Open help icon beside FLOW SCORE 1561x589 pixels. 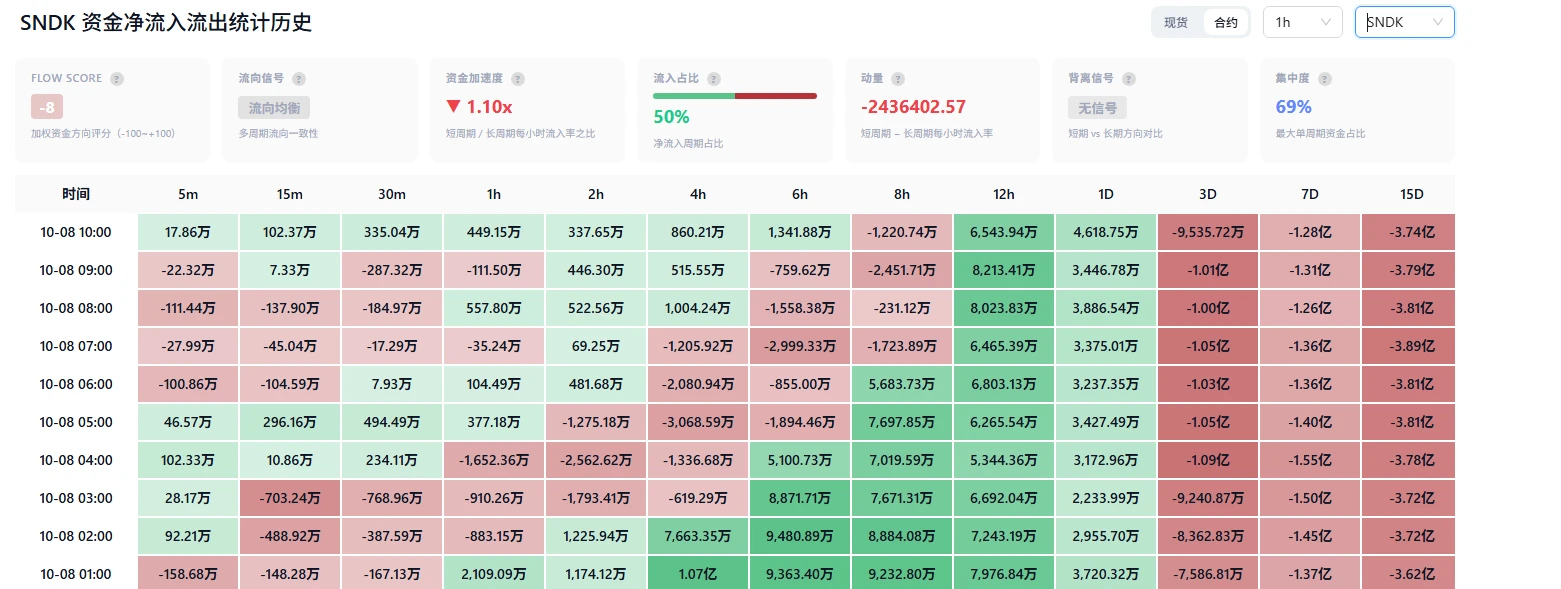click(x=117, y=79)
